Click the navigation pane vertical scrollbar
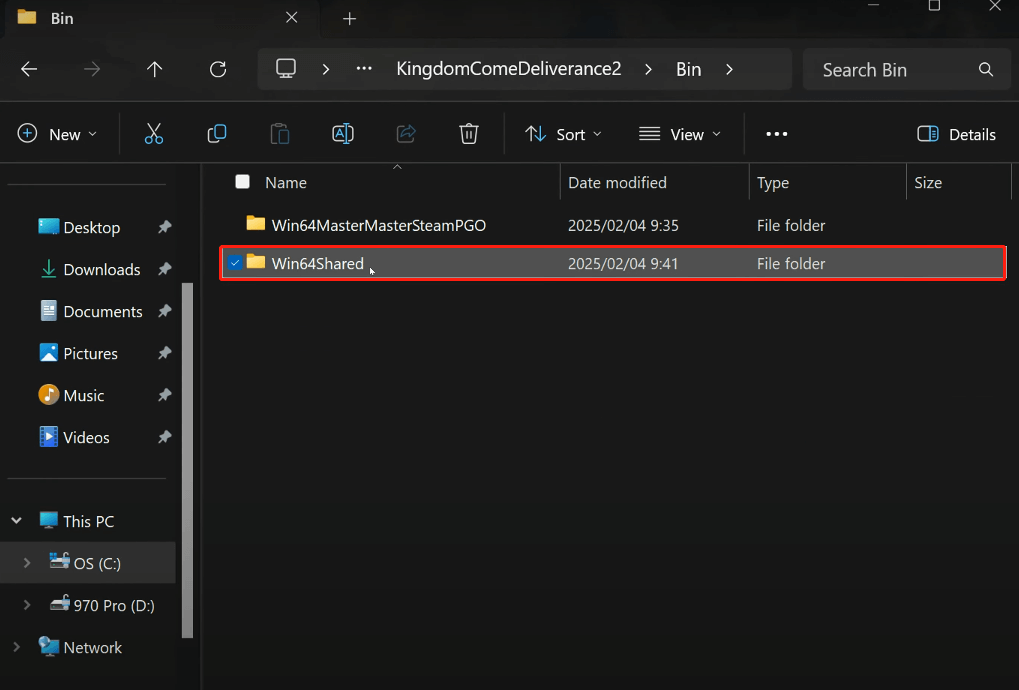 pyautogui.click(x=187, y=460)
